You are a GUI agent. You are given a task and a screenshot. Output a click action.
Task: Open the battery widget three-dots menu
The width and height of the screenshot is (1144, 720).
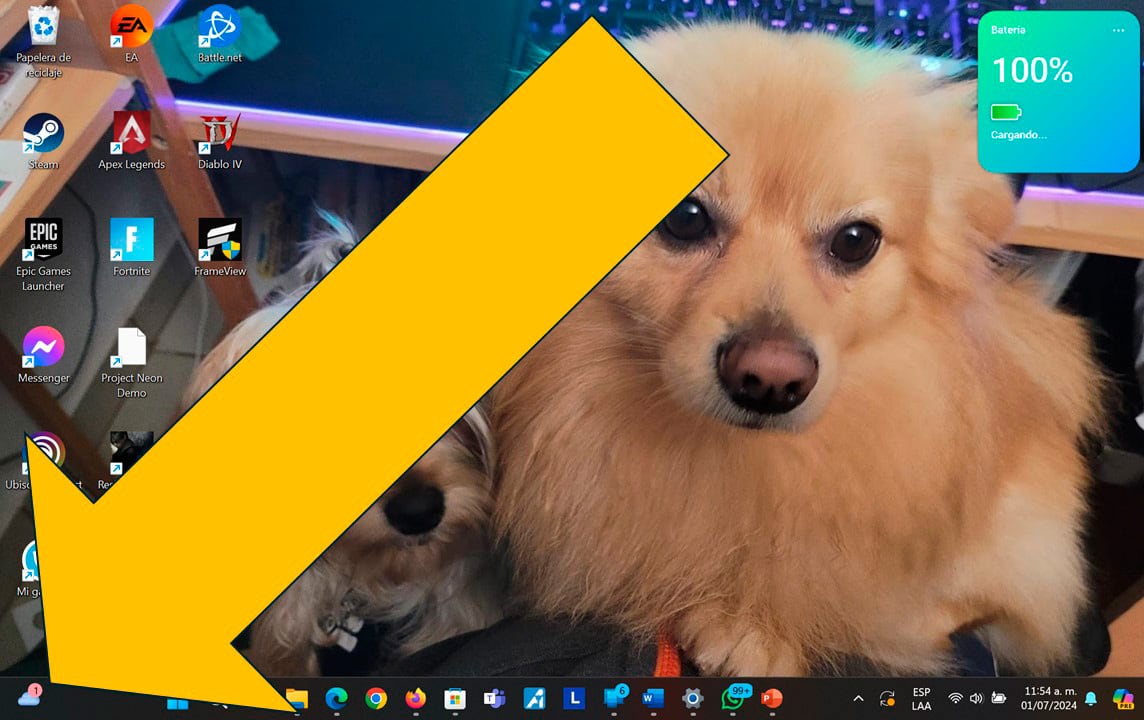[x=1118, y=30]
